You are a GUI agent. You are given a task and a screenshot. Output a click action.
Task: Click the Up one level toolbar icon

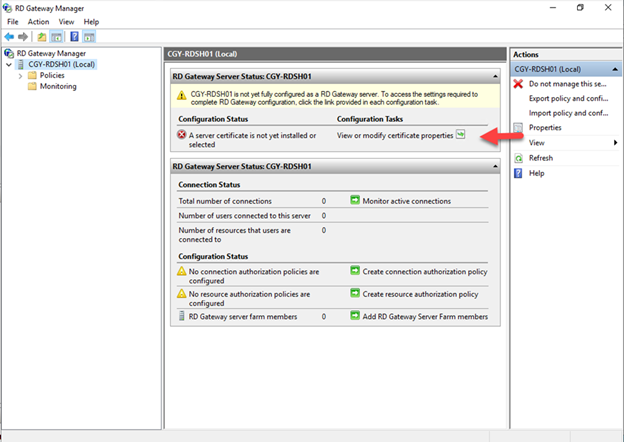(x=42, y=36)
